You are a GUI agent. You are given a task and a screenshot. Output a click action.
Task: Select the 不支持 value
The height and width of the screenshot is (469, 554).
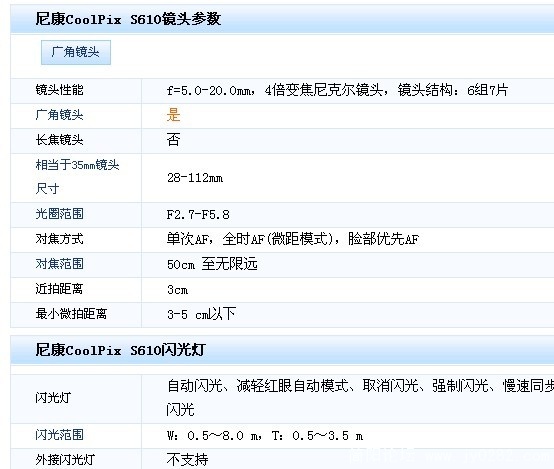click(x=187, y=460)
